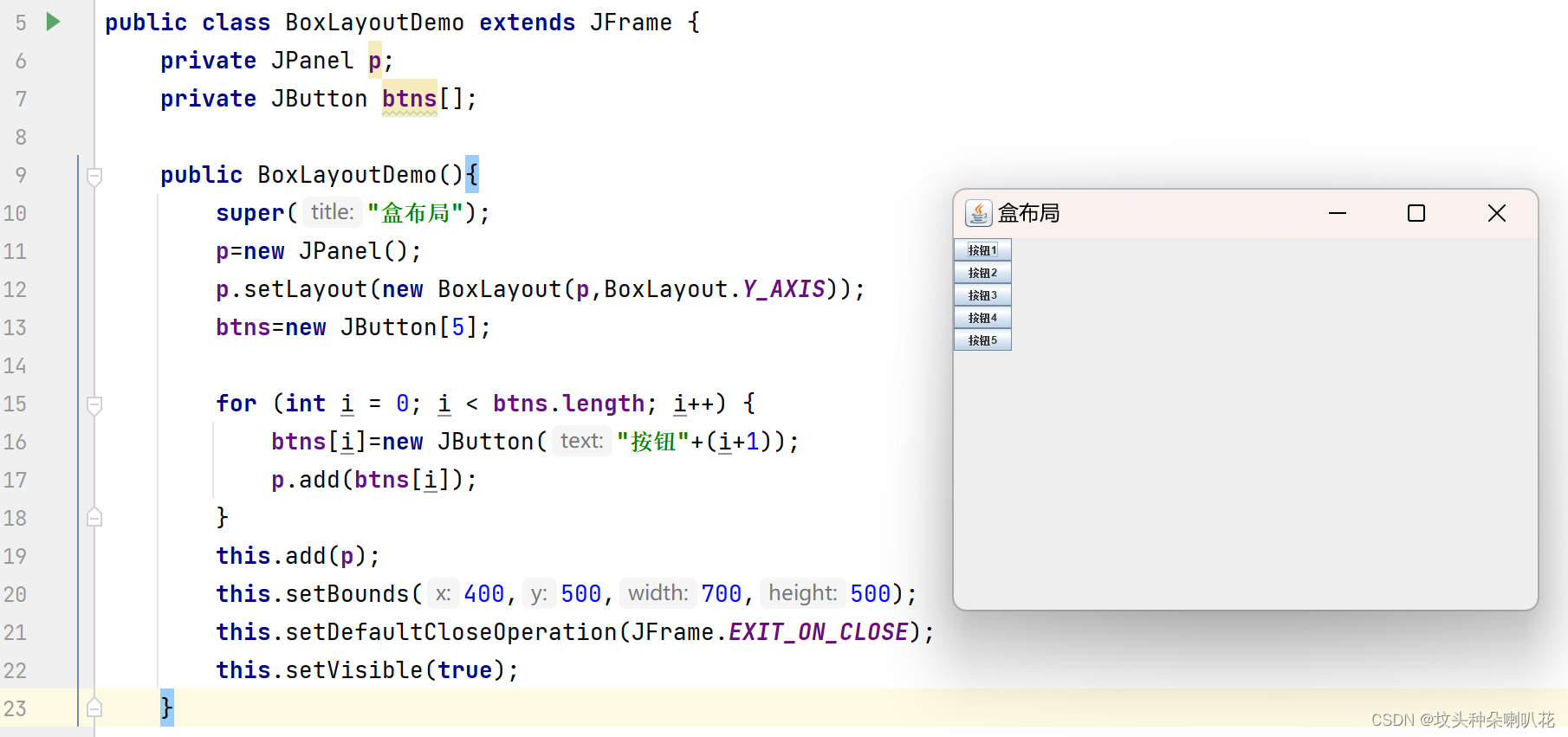Maximize the 盒布局 window

[1416, 213]
